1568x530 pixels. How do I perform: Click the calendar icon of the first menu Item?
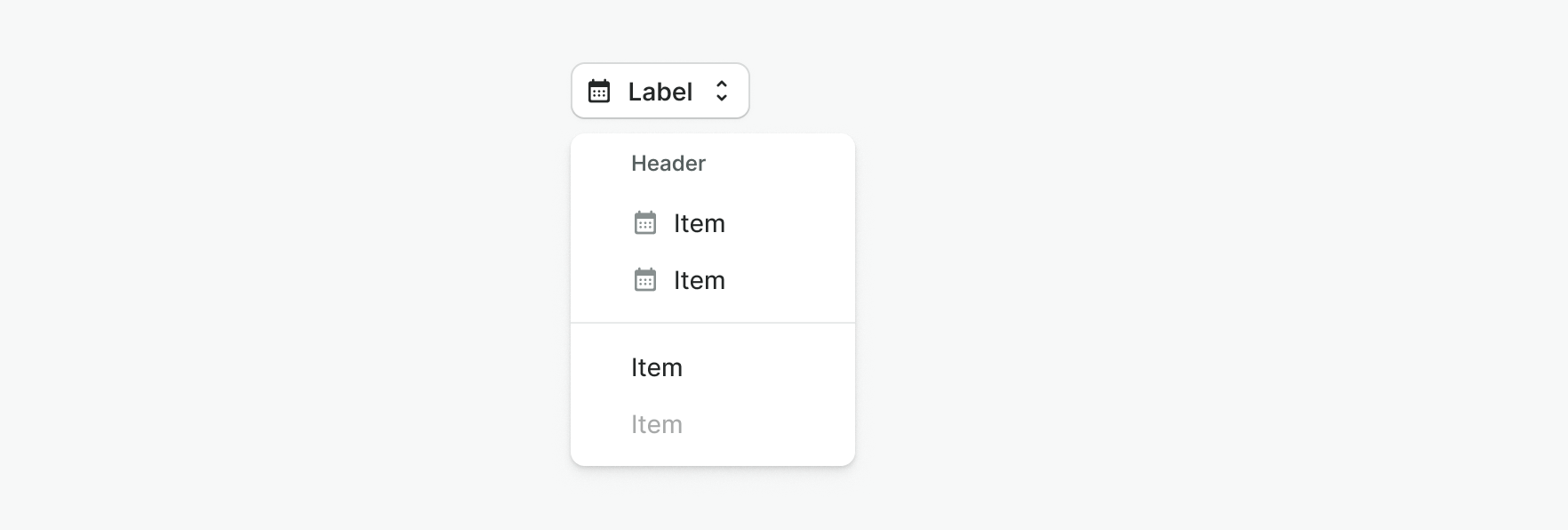pos(645,223)
